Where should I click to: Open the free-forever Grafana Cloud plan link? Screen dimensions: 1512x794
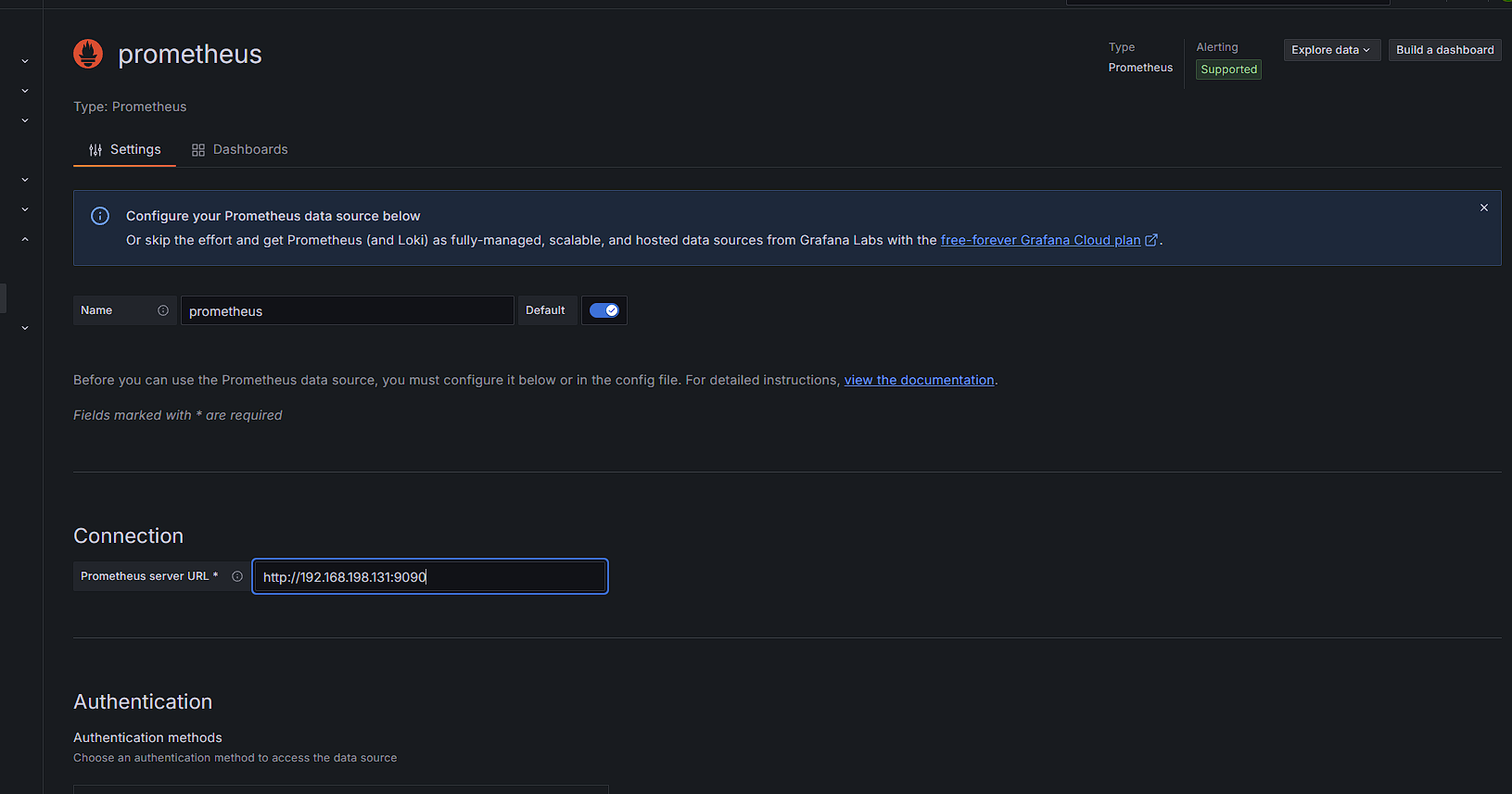point(1040,240)
